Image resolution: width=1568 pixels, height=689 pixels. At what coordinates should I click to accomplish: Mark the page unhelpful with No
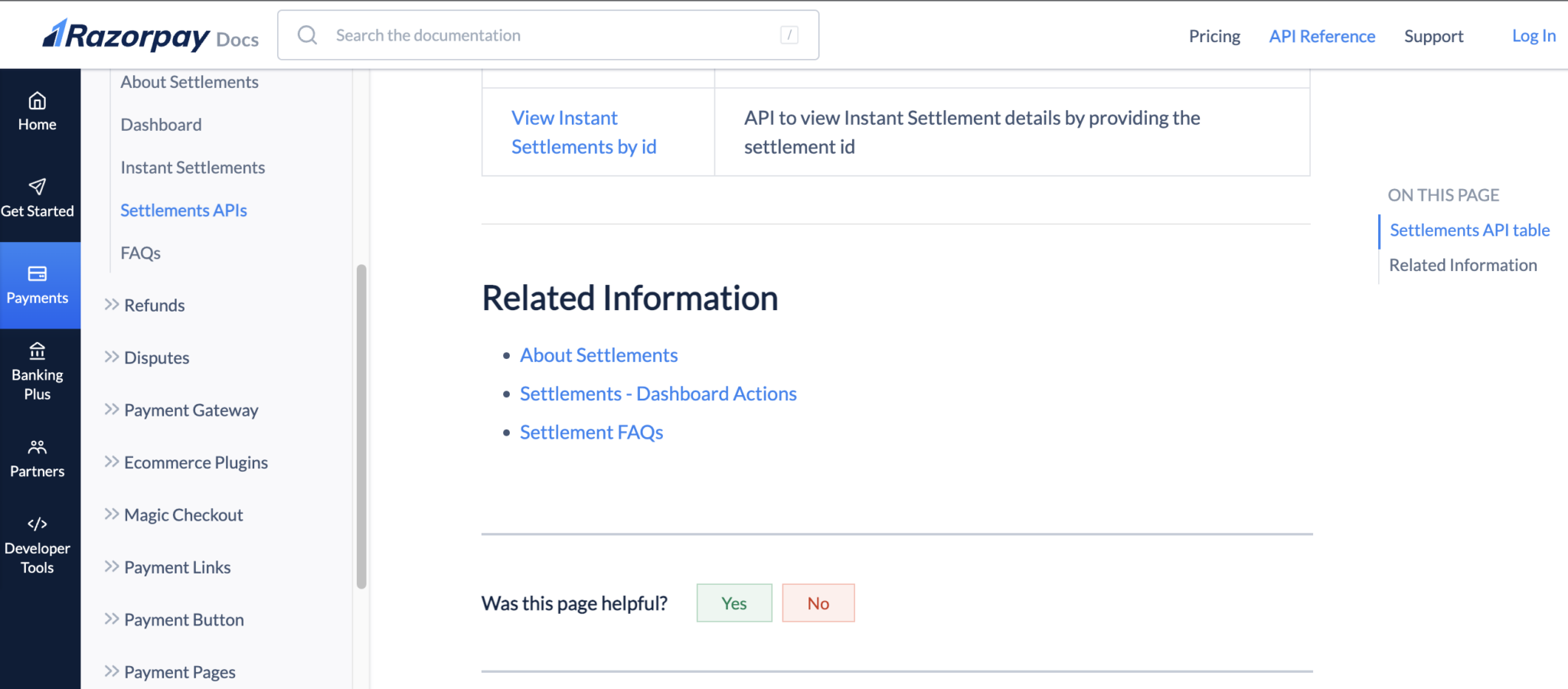click(x=818, y=602)
